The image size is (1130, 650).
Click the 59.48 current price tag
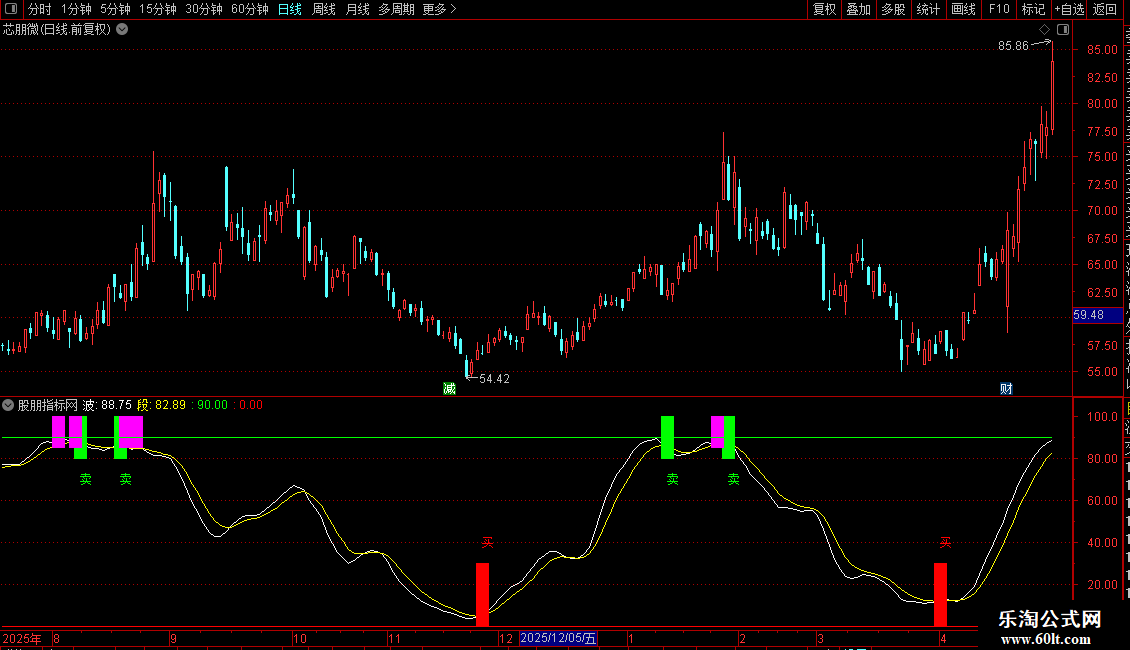(1096, 315)
